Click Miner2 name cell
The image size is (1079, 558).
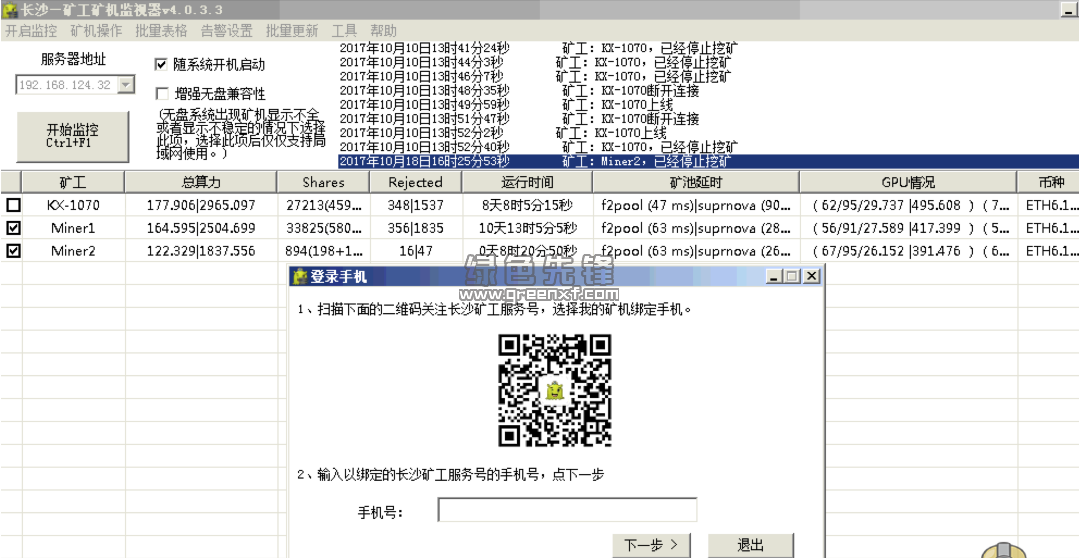click(x=73, y=251)
